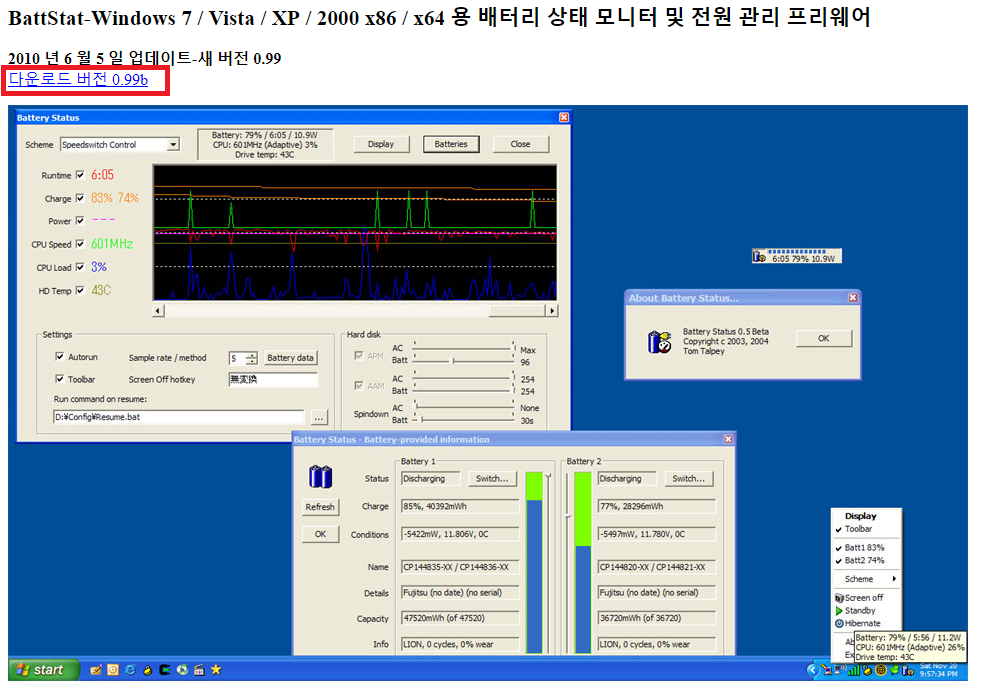Click the green Standby arrow icon
Viewport: 990px width, 692px height.
tap(839, 611)
